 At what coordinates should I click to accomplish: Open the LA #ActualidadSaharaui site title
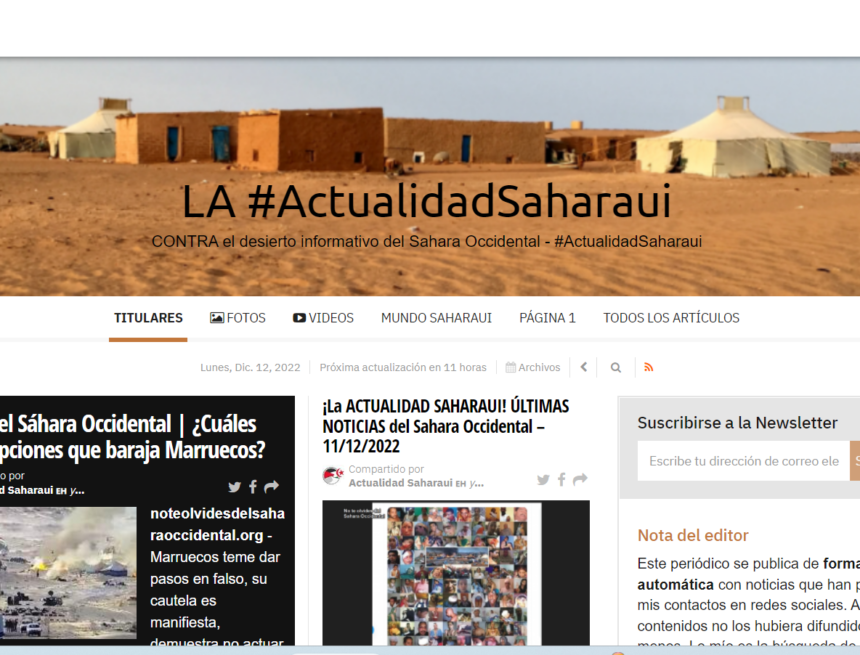click(430, 201)
